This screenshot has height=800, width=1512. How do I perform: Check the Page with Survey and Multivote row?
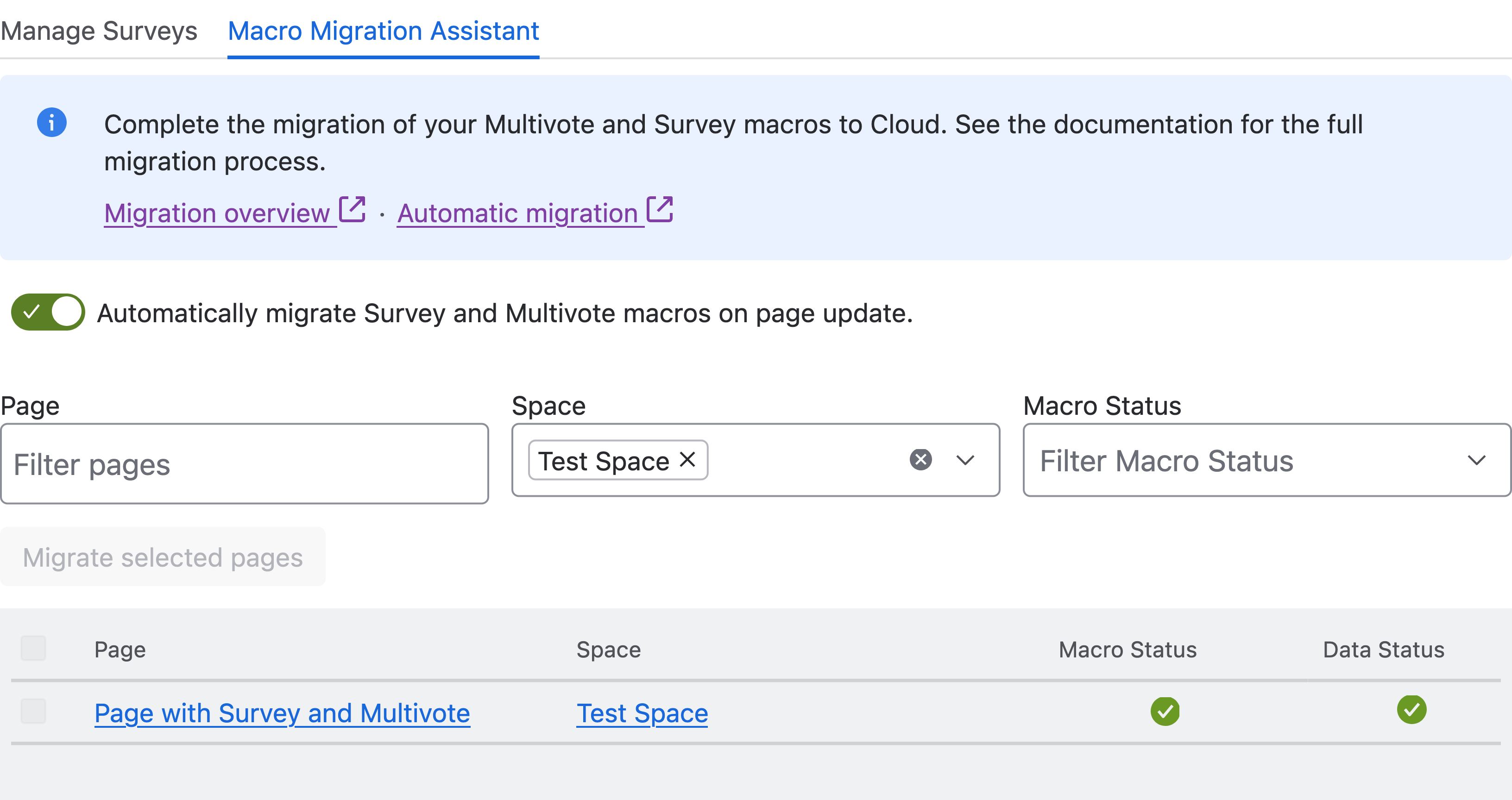coord(33,711)
